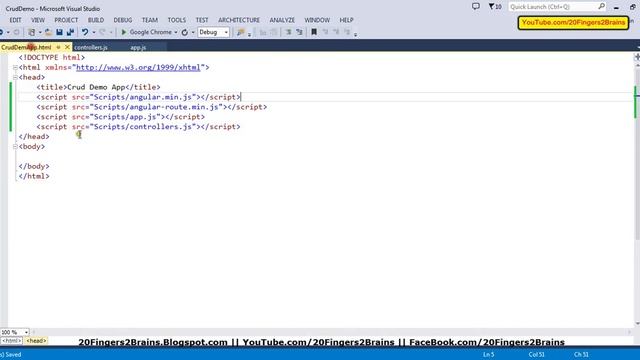Click the w3.org xhtml namespace link
Screen dimensions: 640x360
pos(138,67)
